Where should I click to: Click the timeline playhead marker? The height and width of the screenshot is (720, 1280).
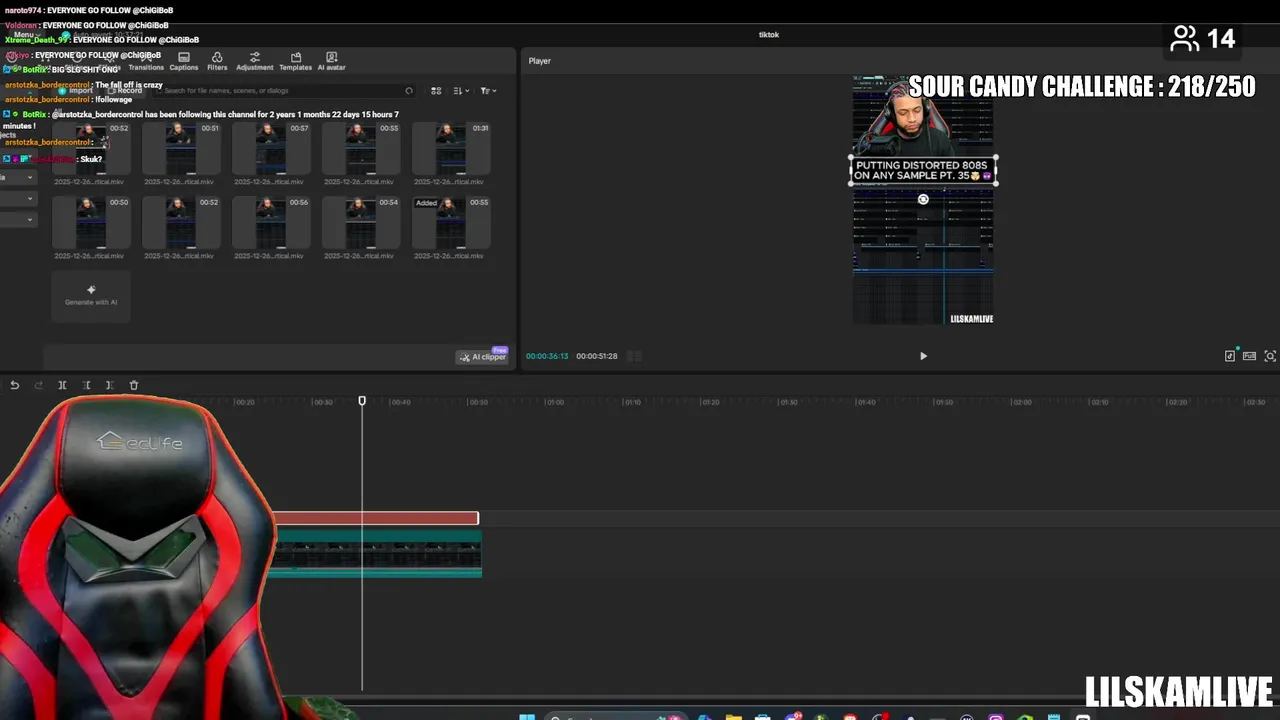point(362,401)
